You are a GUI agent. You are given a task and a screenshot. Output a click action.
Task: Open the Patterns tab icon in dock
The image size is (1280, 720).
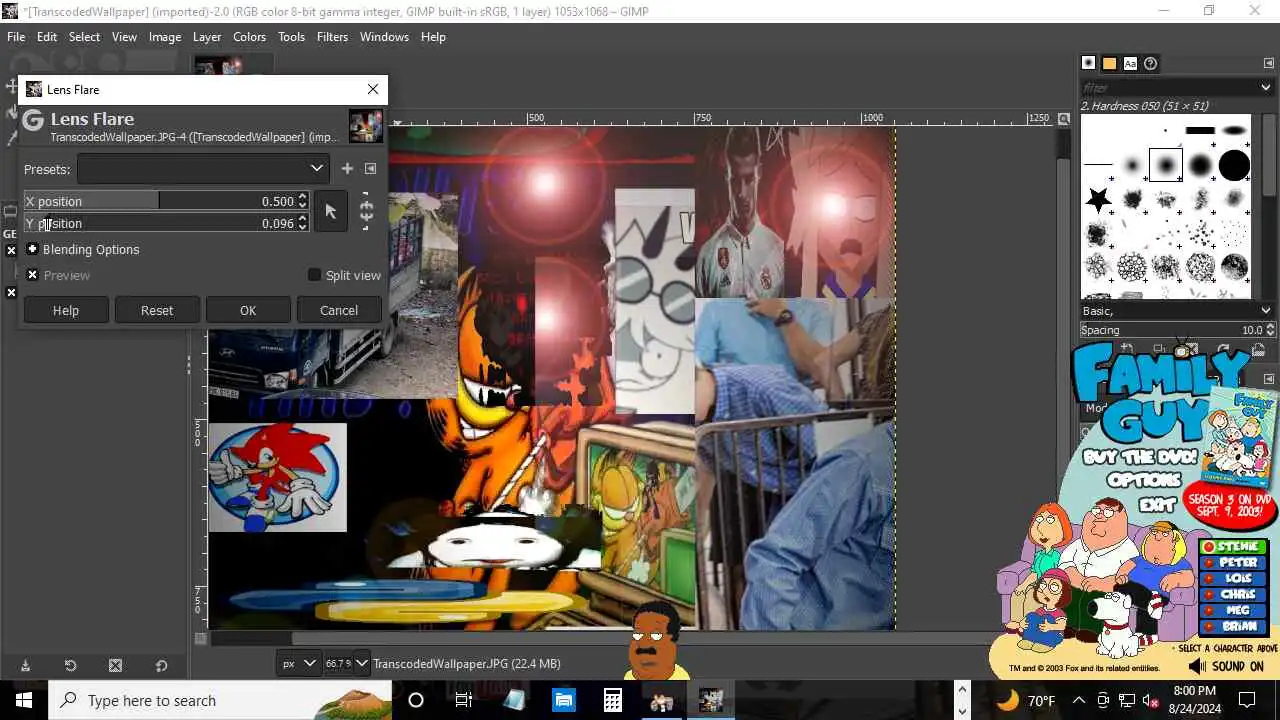pos(1109,63)
